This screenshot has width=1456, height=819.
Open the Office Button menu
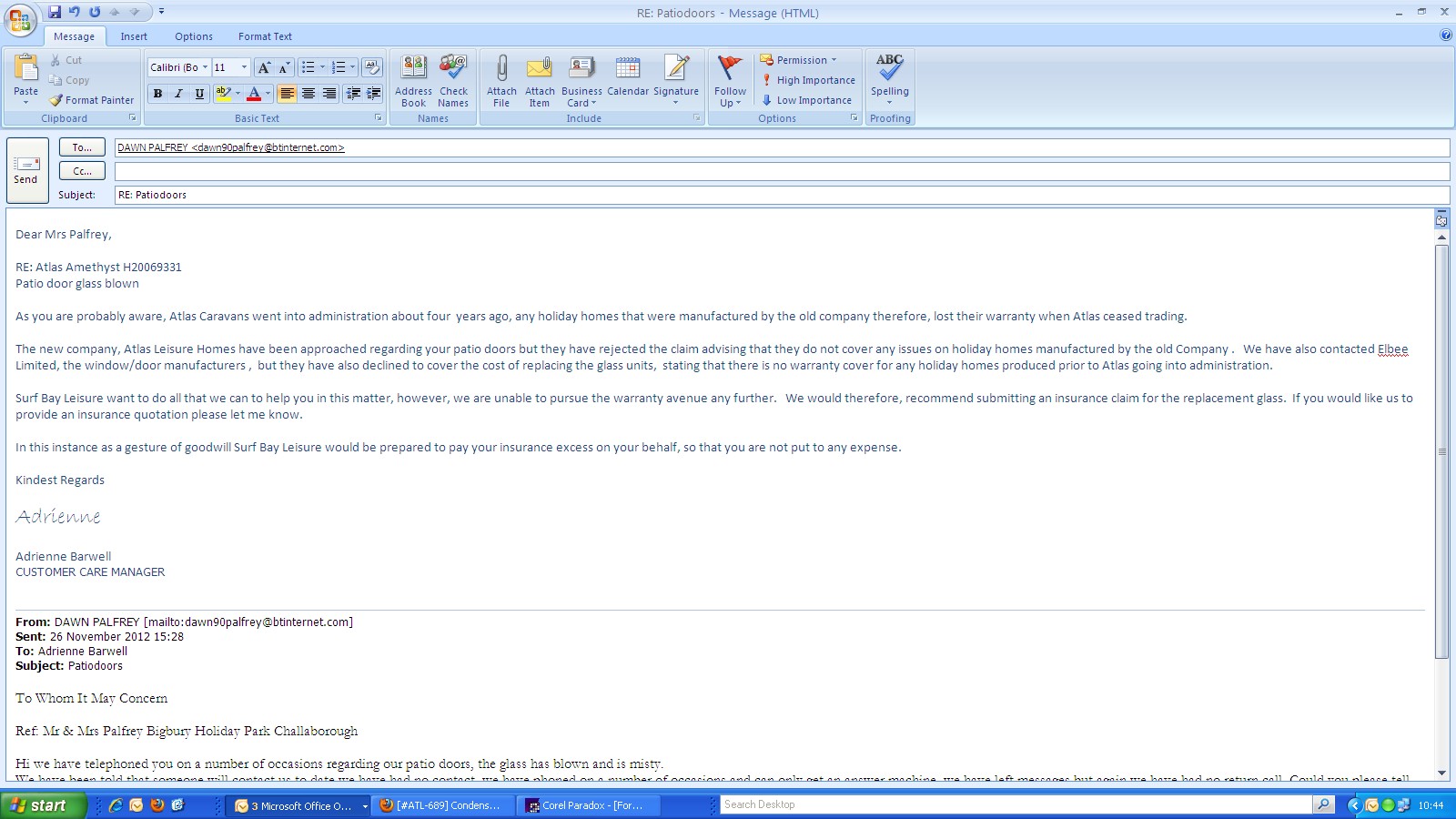tap(20, 20)
